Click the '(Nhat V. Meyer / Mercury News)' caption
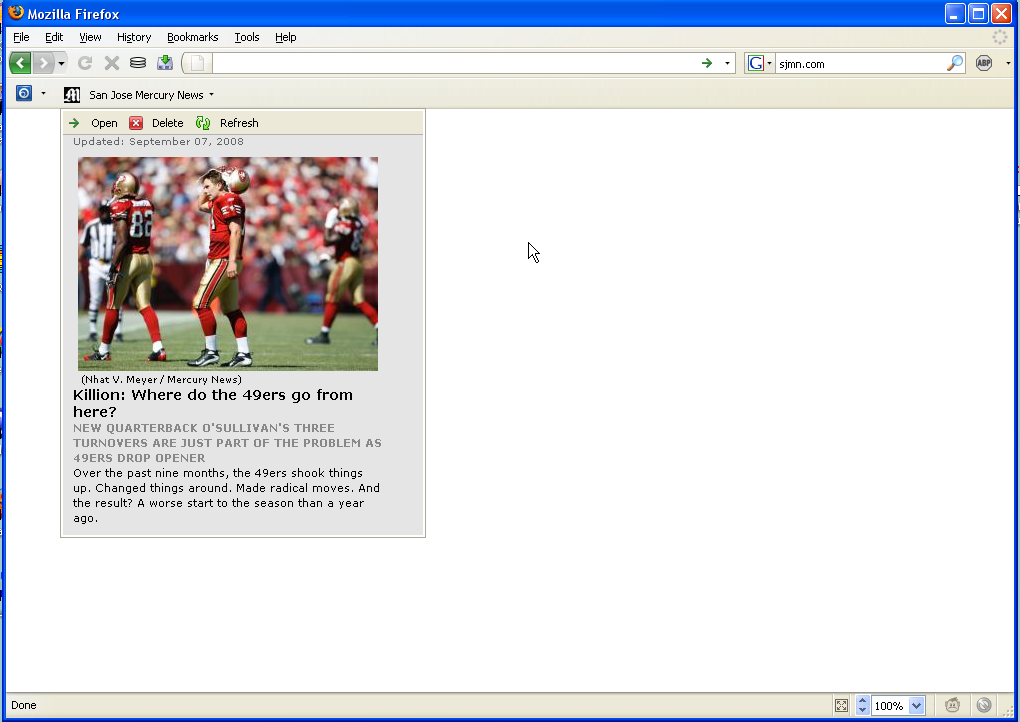The width and height of the screenshot is (1020, 722). click(161, 379)
